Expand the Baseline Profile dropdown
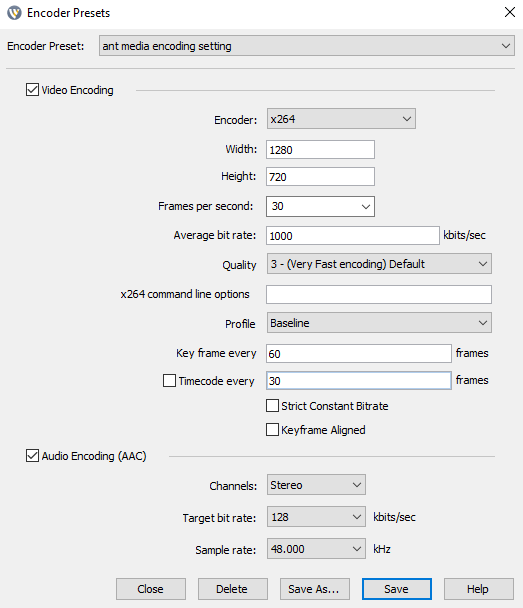523x608 pixels. pyautogui.click(x=379, y=323)
